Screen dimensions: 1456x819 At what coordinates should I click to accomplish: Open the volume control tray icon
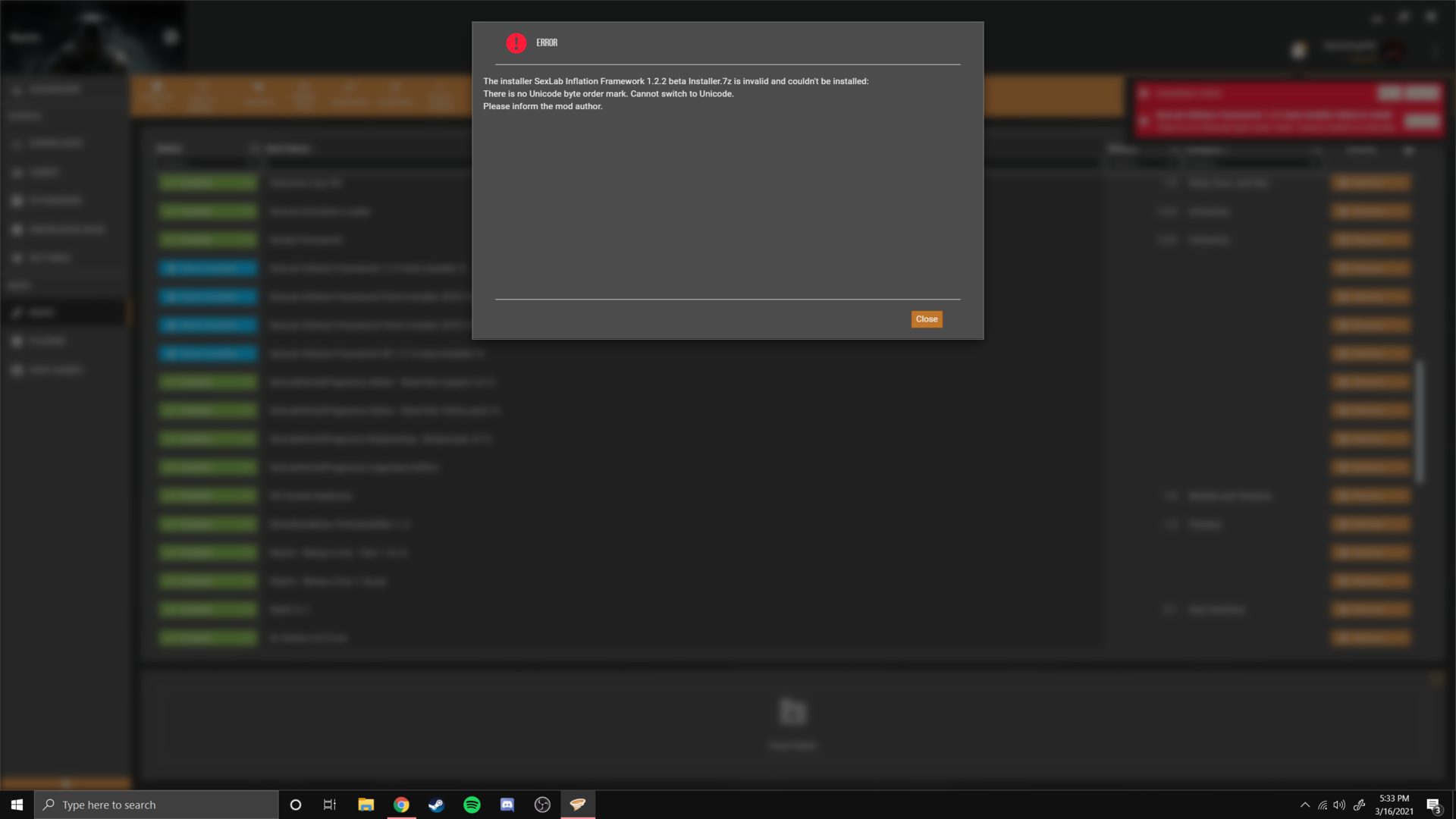(1340, 805)
